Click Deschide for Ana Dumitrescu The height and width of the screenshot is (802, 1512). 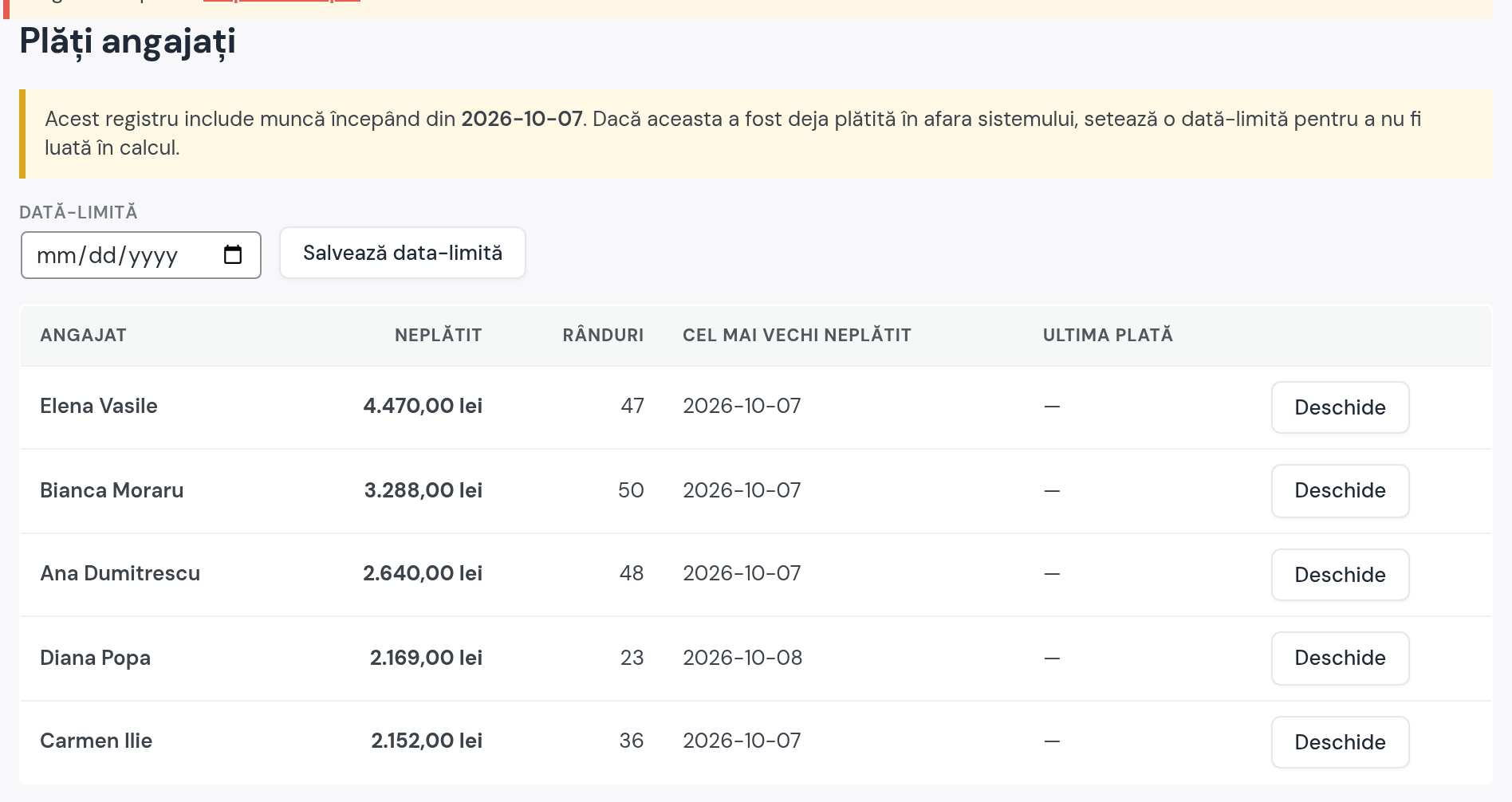coord(1340,575)
